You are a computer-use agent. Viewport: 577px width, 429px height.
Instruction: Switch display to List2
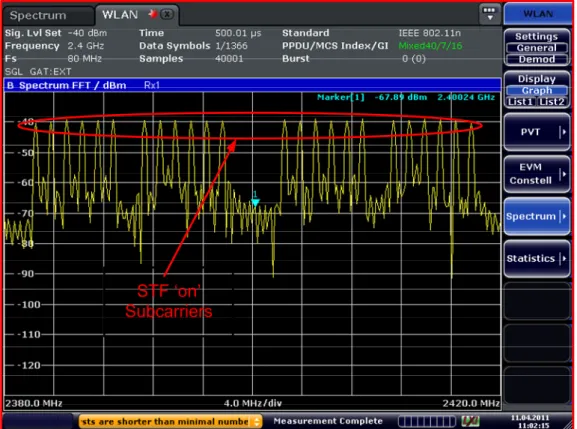pyautogui.click(x=552, y=102)
